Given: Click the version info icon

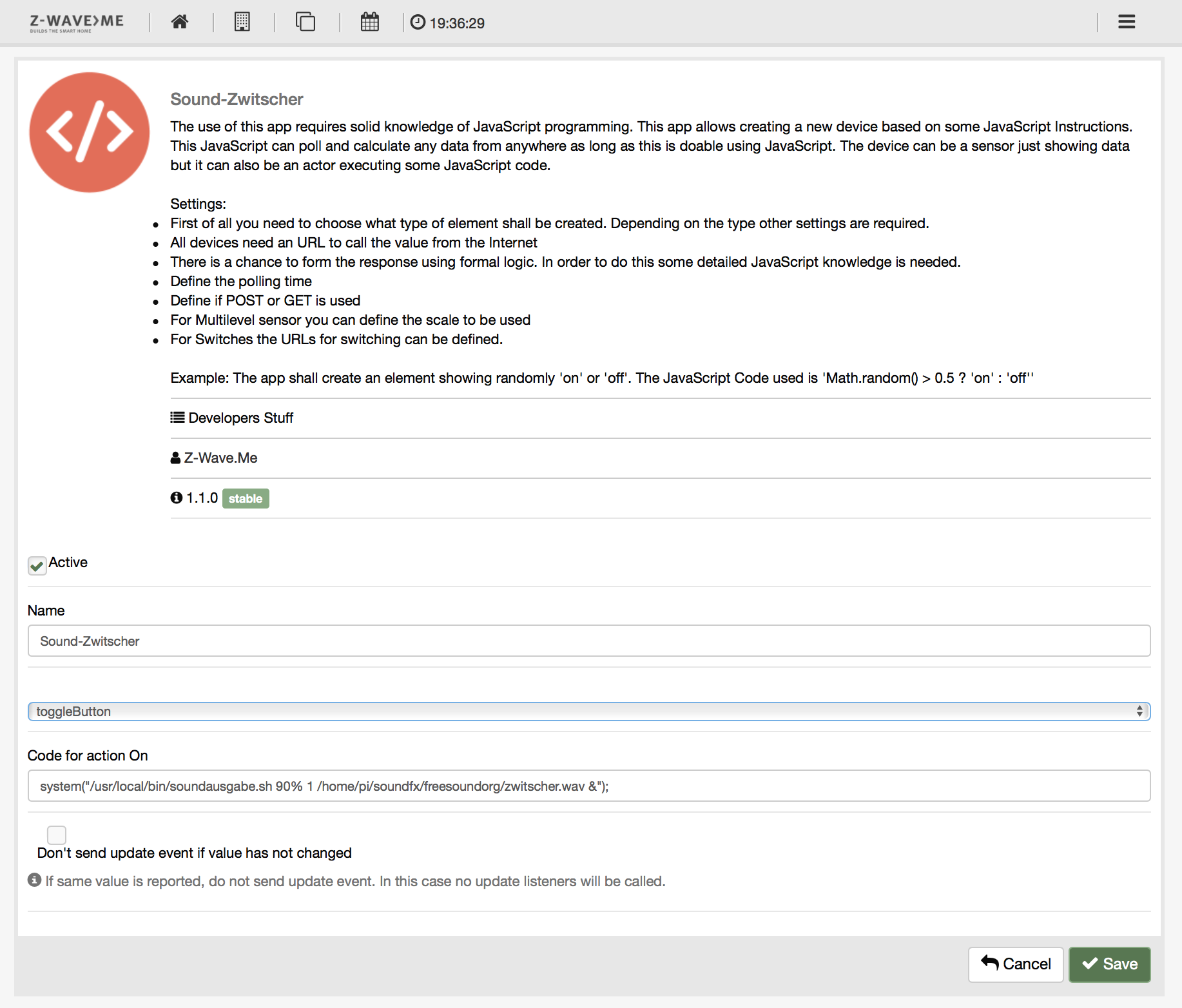Looking at the screenshot, I should (x=177, y=498).
